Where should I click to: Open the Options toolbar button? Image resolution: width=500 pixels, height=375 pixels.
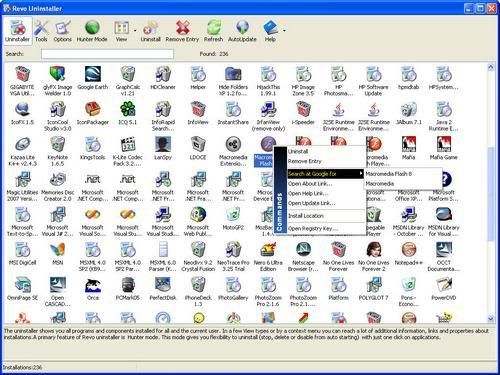point(63,31)
